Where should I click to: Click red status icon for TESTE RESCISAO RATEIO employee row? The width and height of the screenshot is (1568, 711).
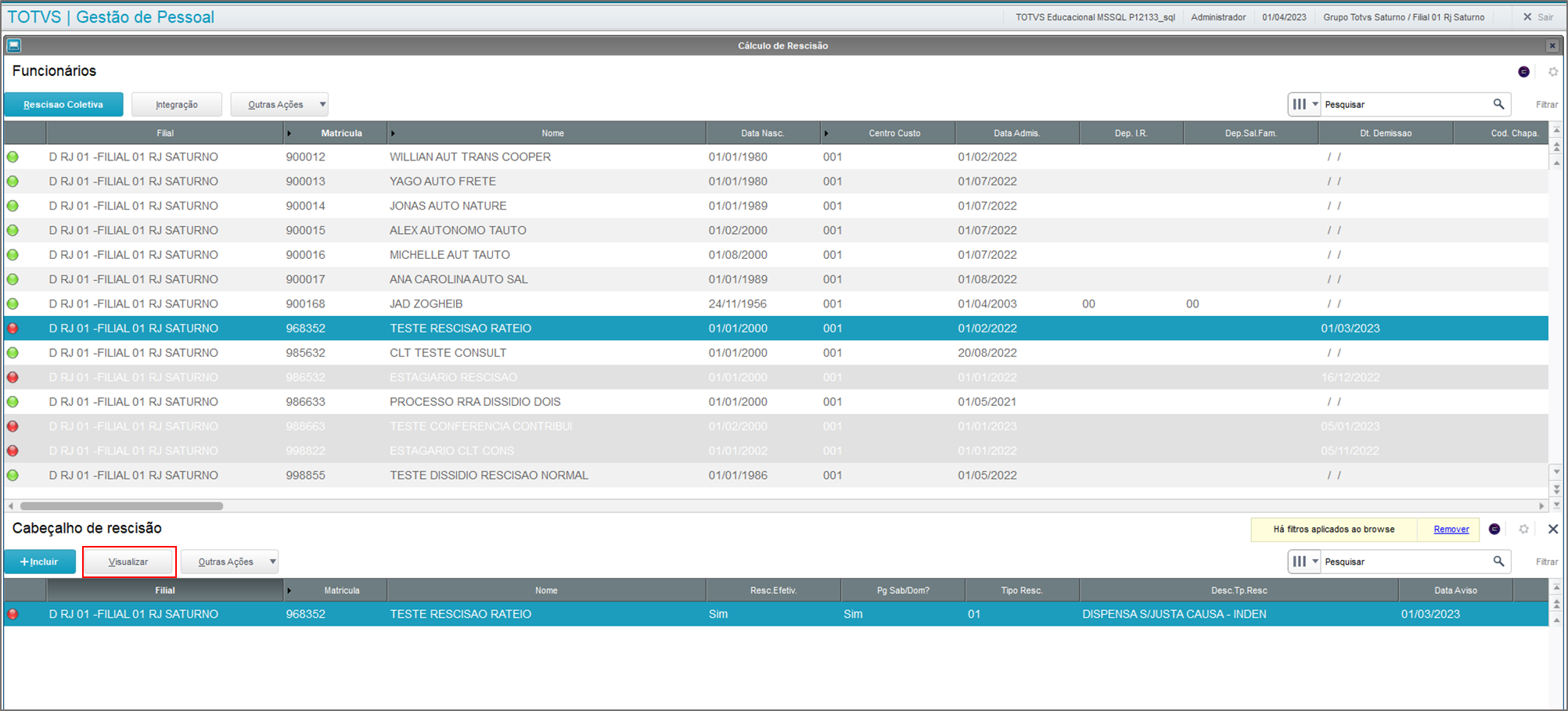coord(13,329)
